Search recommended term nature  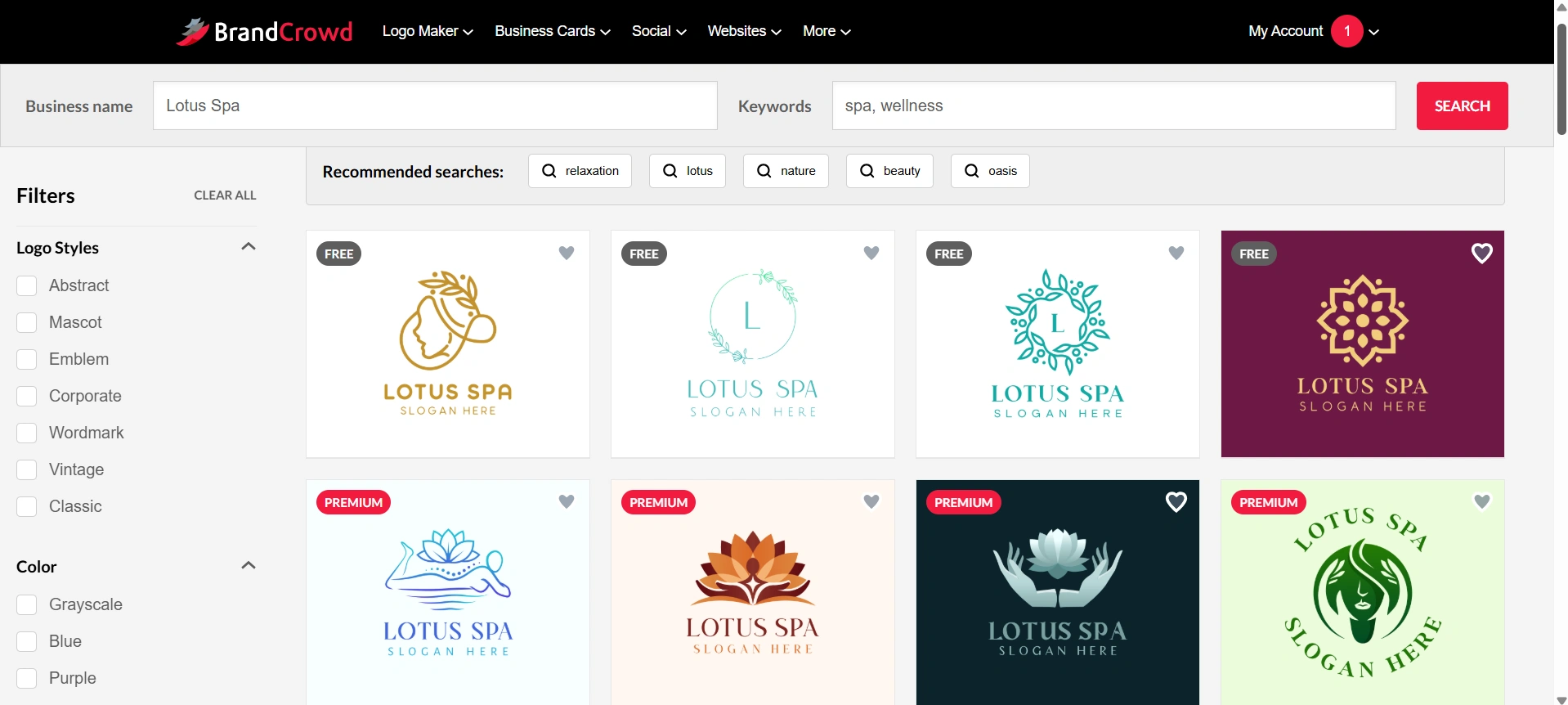(786, 171)
